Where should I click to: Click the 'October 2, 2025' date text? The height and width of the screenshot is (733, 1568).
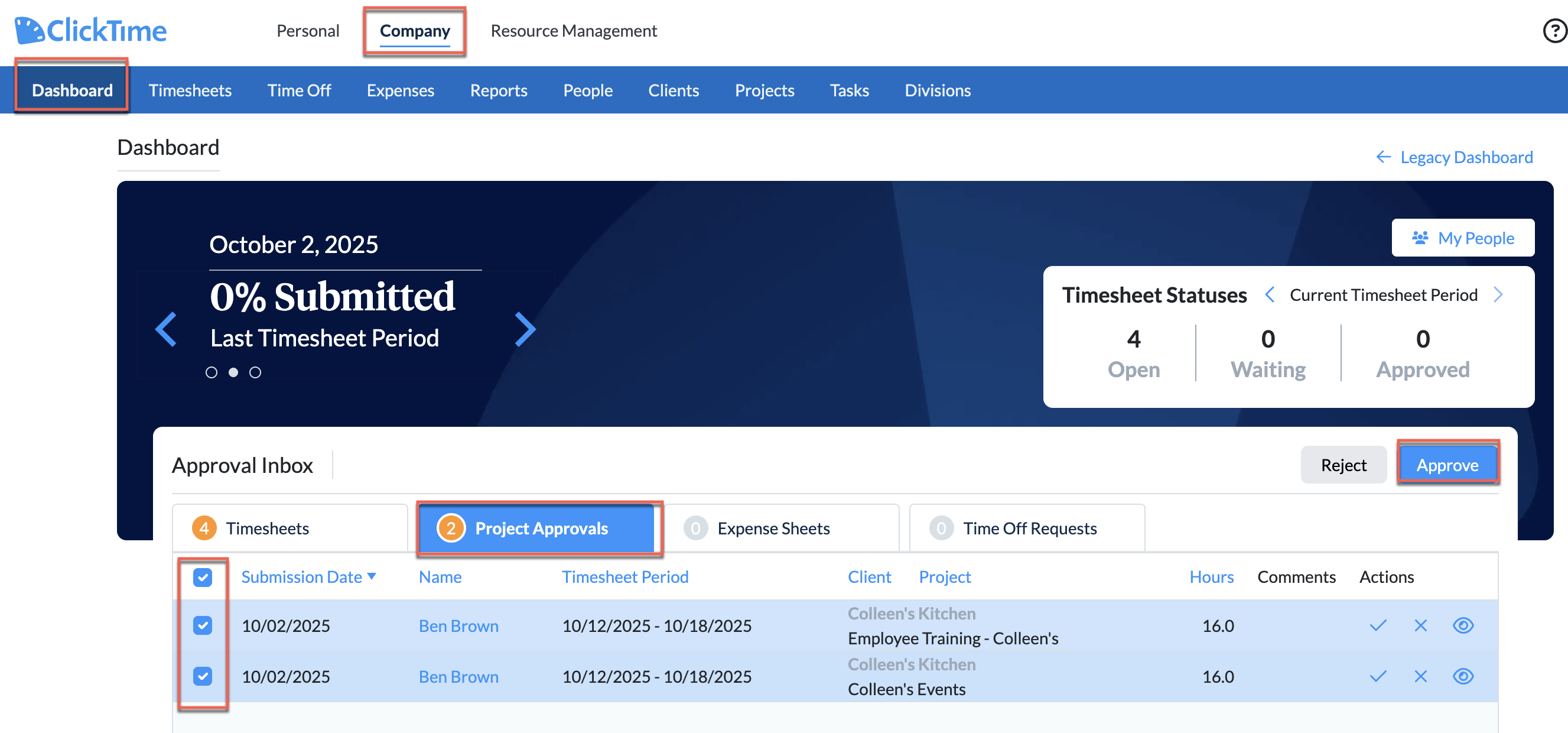294,244
